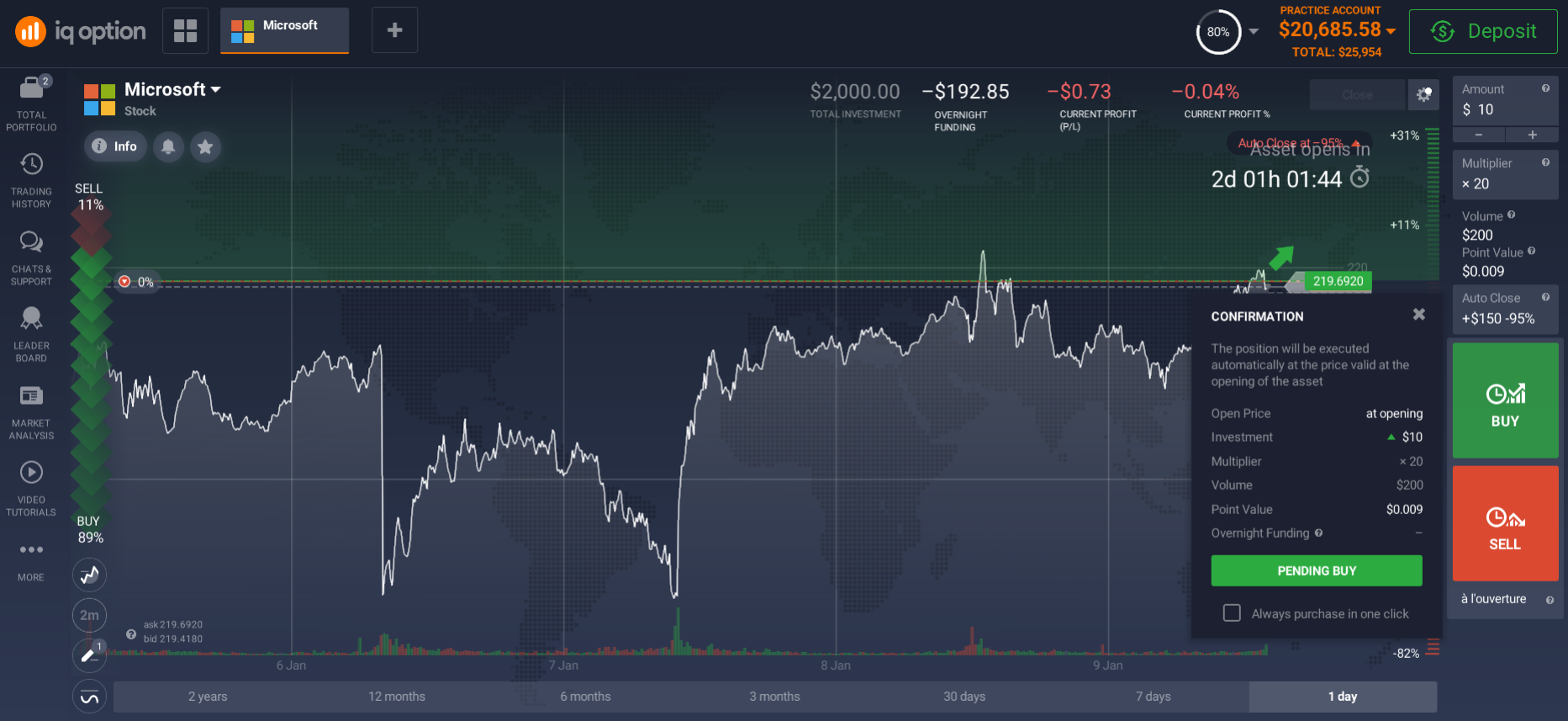The width and height of the screenshot is (1568, 721).
Task: Select 12 months timeframe
Action: [x=397, y=697]
